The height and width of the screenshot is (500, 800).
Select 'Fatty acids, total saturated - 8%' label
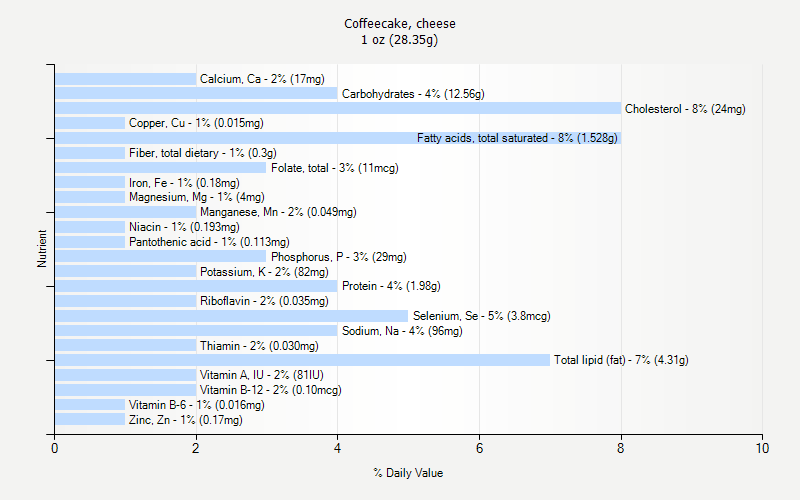pyautogui.click(x=517, y=138)
